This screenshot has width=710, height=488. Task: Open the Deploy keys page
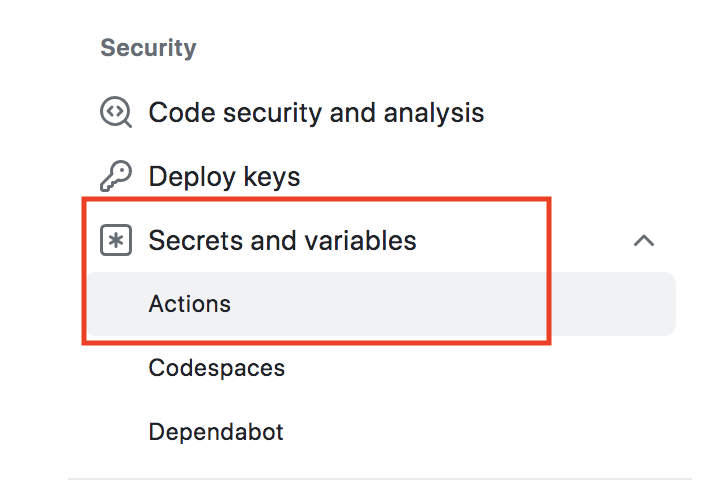[x=224, y=176]
